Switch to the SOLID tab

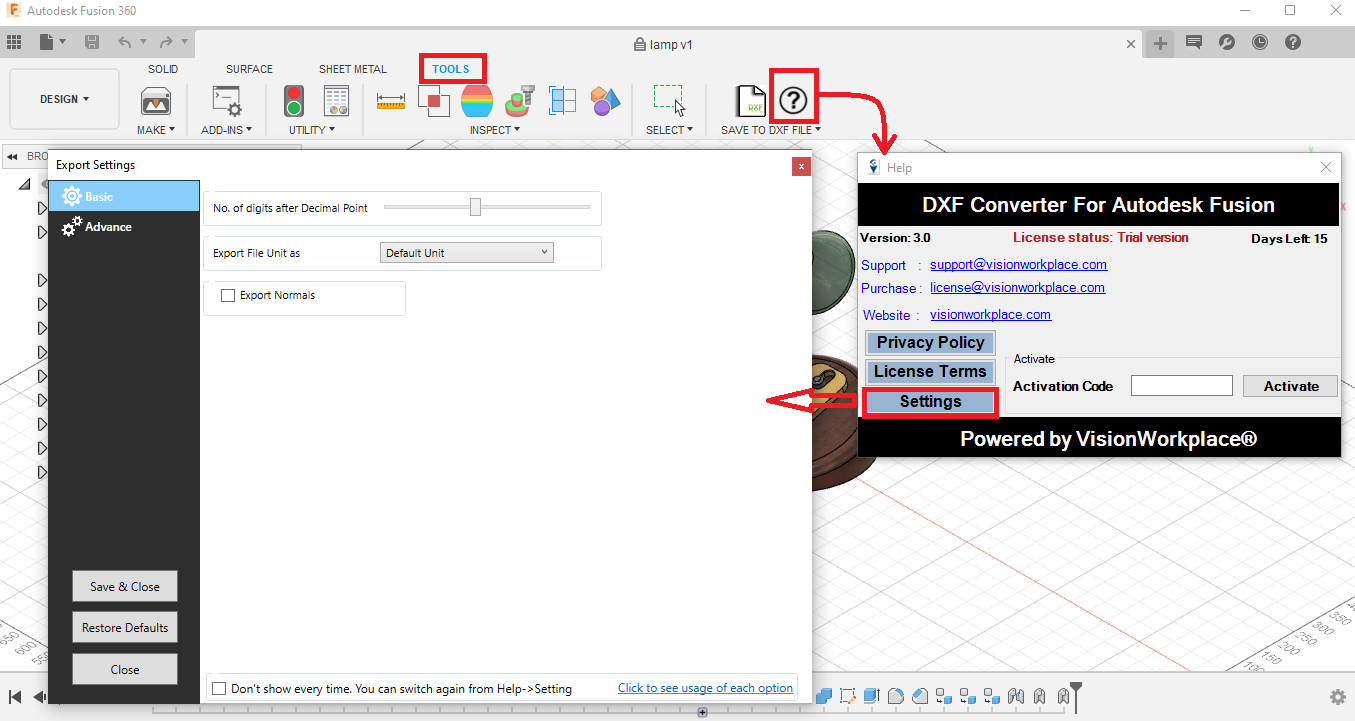pyautogui.click(x=163, y=69)
